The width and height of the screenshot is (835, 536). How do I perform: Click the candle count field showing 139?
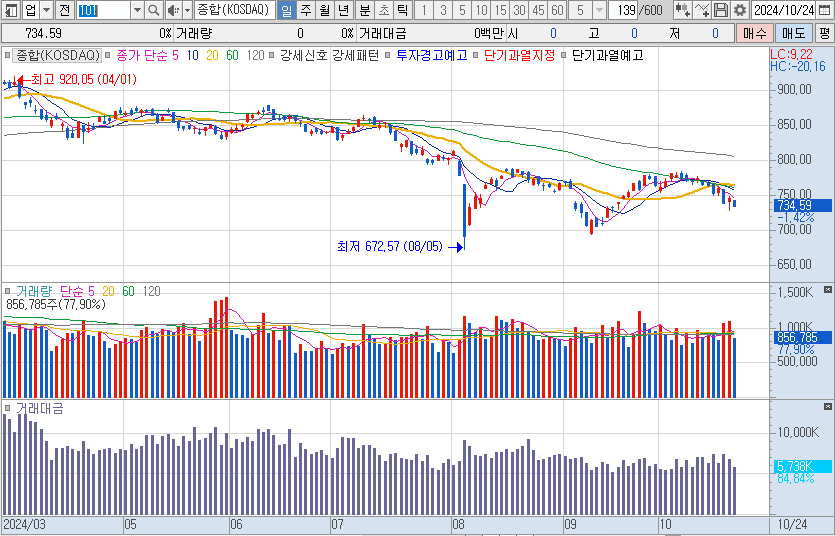pos(625,10)
